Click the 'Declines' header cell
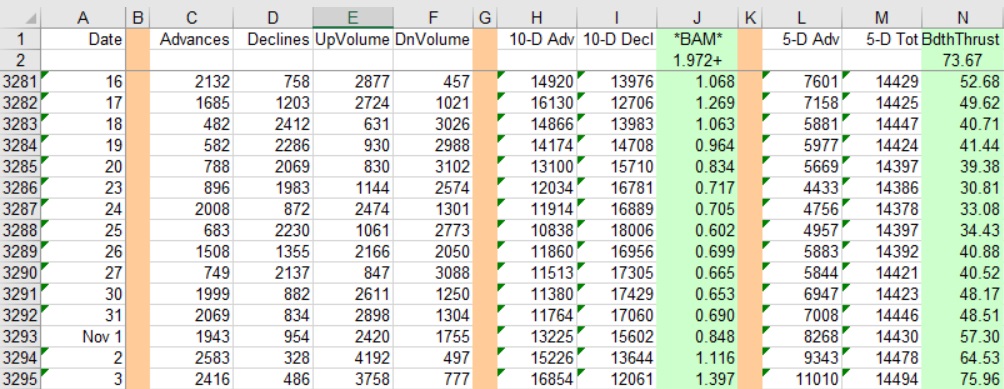The width and height of the screenshot is (1004, 389). (273, 39)
